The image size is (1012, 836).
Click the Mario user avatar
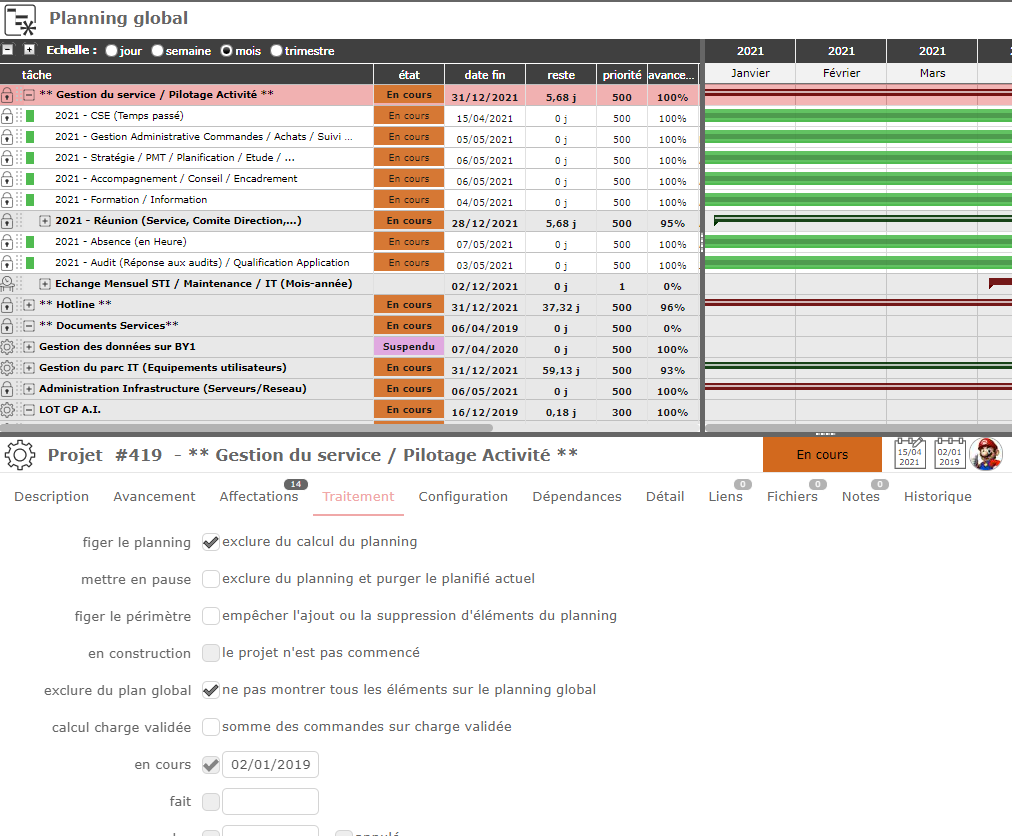coord(986,454)
